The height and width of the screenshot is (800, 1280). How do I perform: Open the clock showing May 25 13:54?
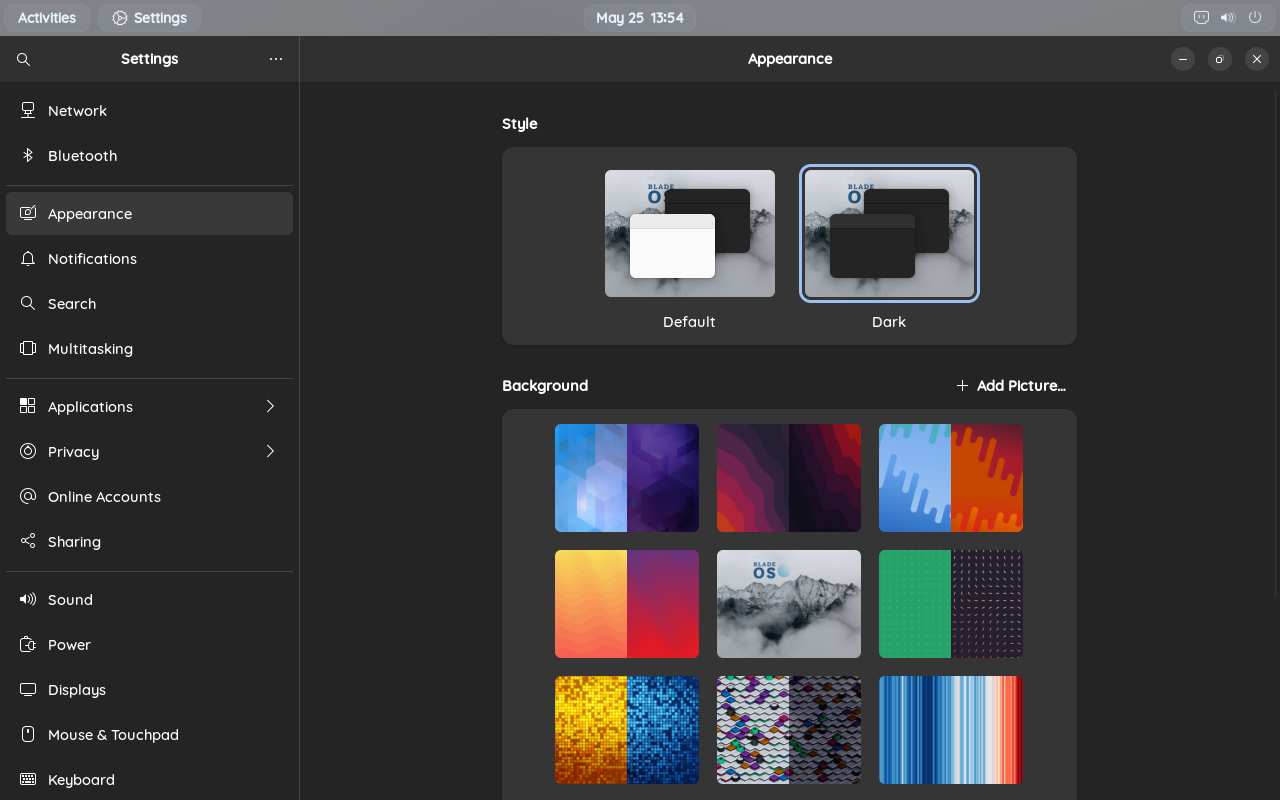(x=640, y=18)
